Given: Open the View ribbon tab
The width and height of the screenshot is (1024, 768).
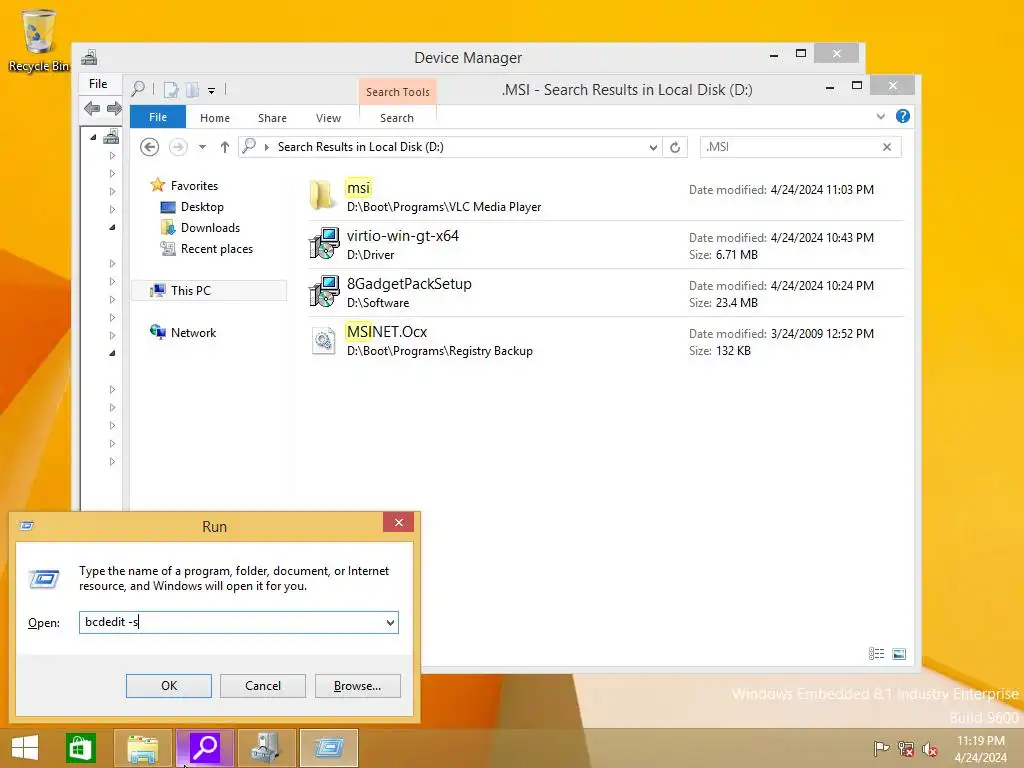Looking at the screenshot, I should [x=328, y=118].
